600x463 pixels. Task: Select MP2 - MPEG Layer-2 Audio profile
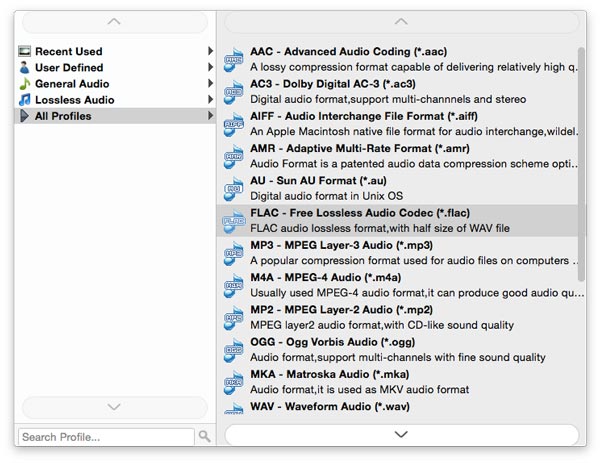(x=398, y=318)
